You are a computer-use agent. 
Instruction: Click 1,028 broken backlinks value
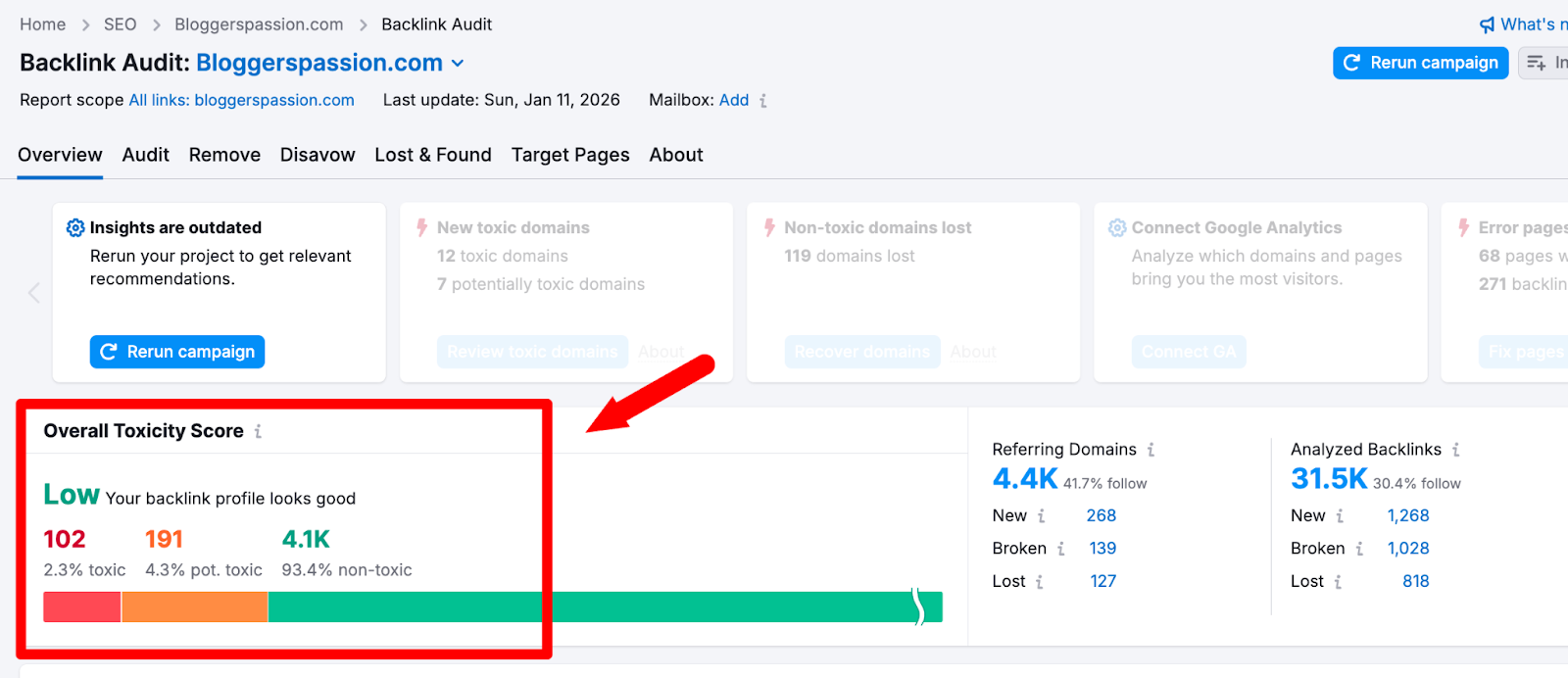[1408, 549]
